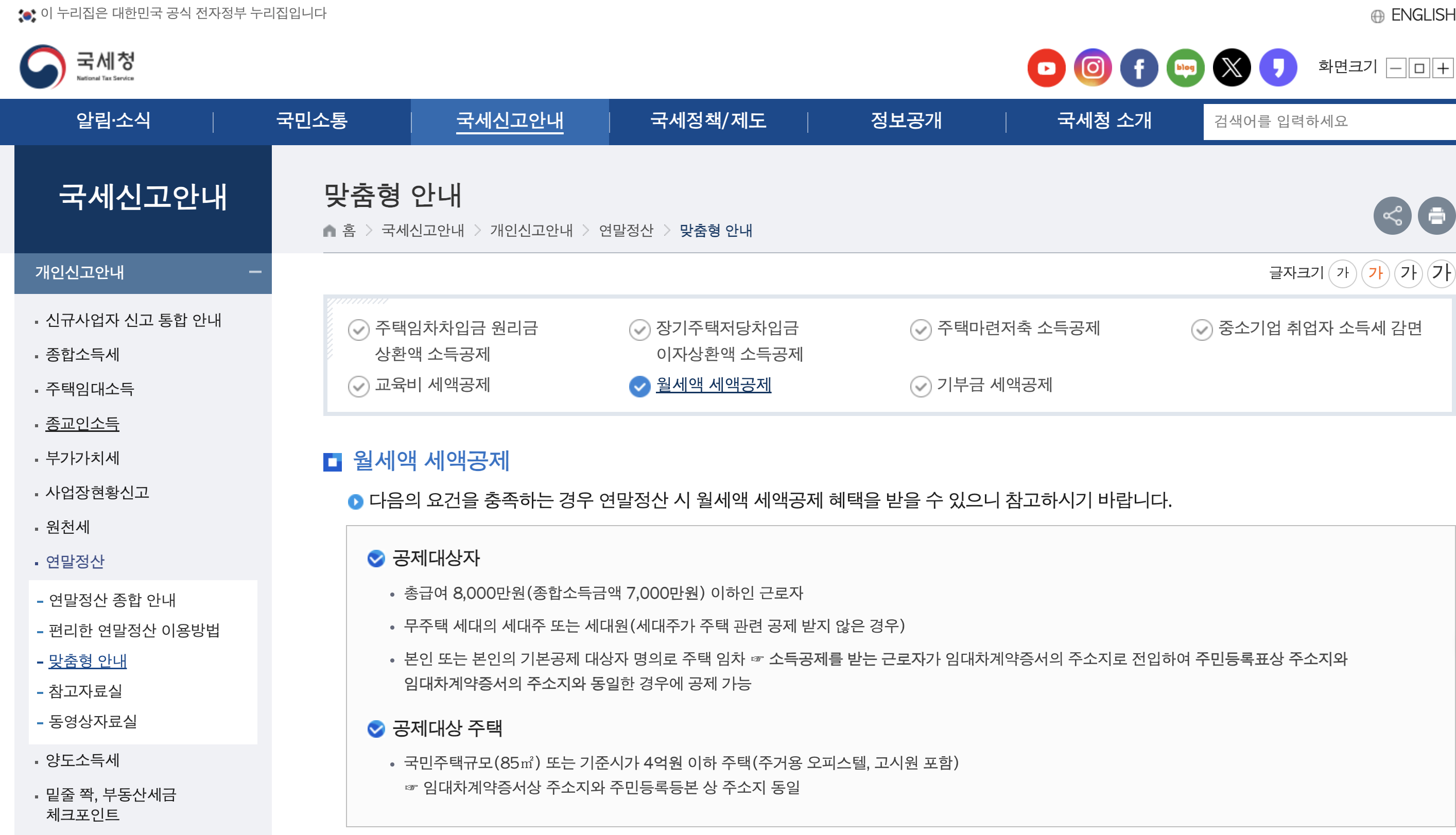Click the home icon in breadcrumb
The height and width of the screenshot is (835, 1456).
click(329, 231)
